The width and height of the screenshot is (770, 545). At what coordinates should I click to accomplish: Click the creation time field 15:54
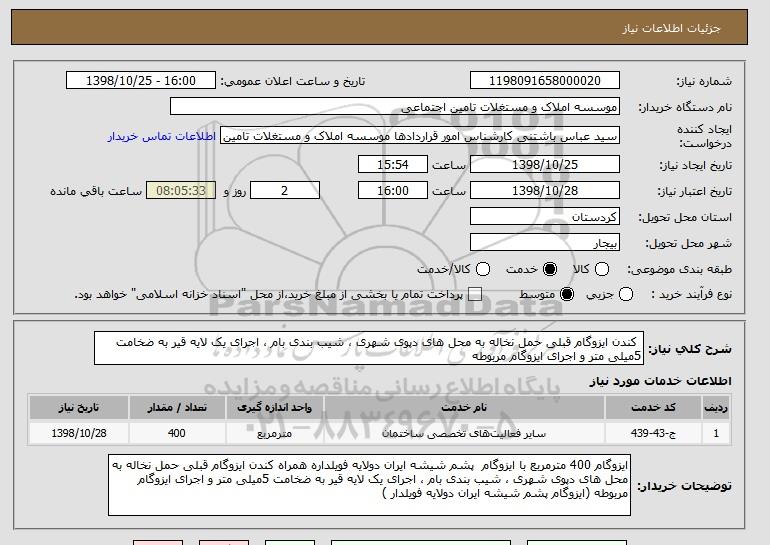(393, 164)
